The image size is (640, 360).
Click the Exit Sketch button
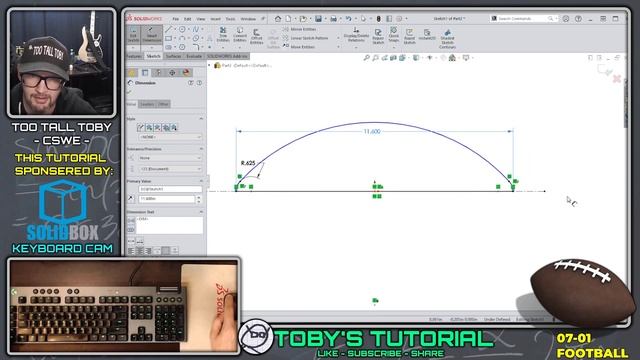pyautogui.click(x=133, y=34)
